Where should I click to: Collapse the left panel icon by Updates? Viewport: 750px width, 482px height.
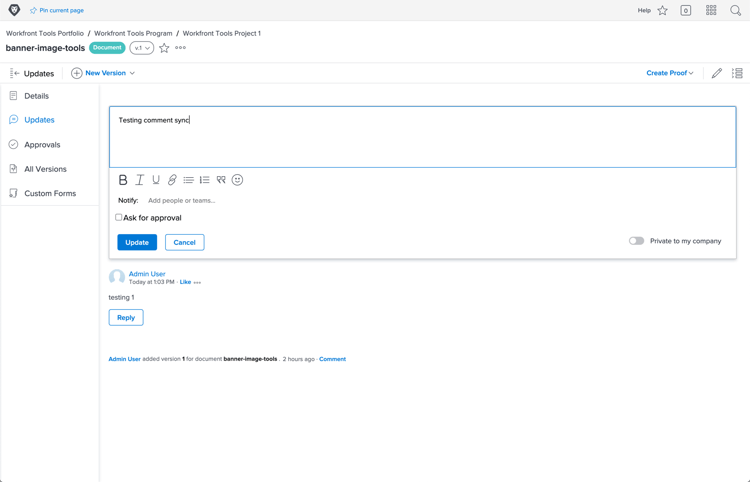(14, 73)
